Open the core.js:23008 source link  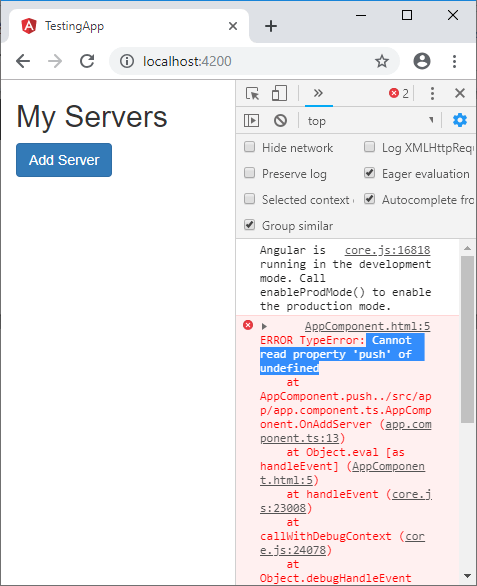pos(346,501)
